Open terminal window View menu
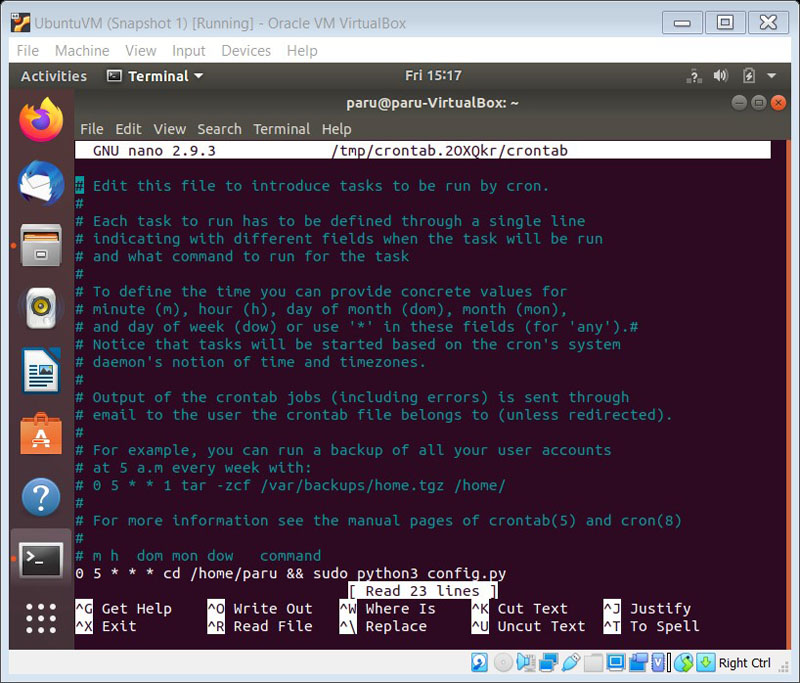The height and width of the screenshot is (683, 800). (170, 129)
